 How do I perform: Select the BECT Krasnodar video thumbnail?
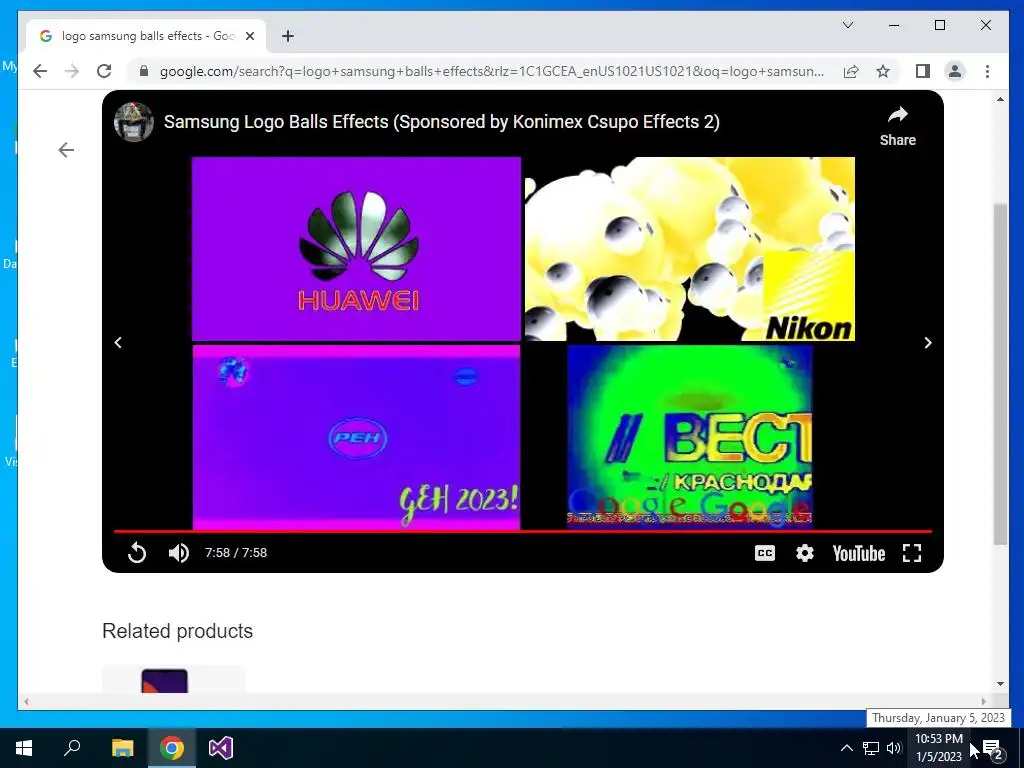690,436
